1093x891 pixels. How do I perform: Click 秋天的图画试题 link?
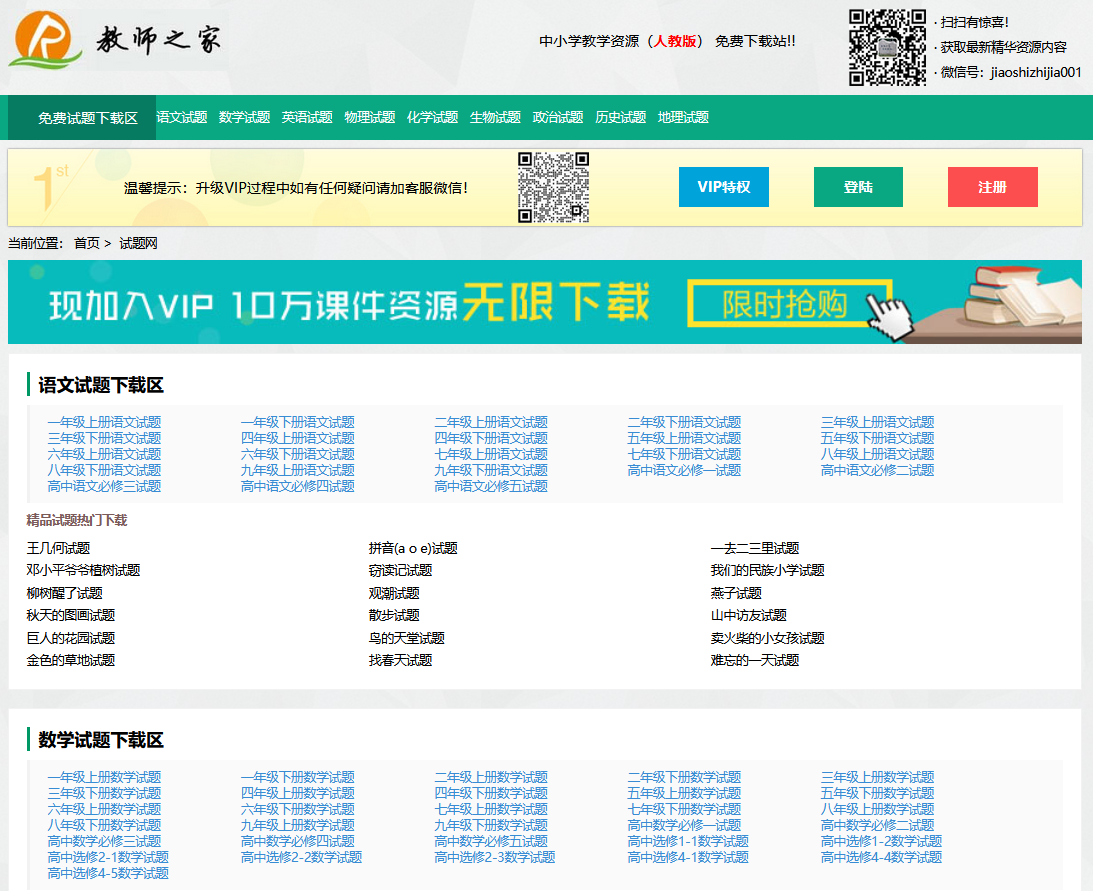[x=71, y=615]
